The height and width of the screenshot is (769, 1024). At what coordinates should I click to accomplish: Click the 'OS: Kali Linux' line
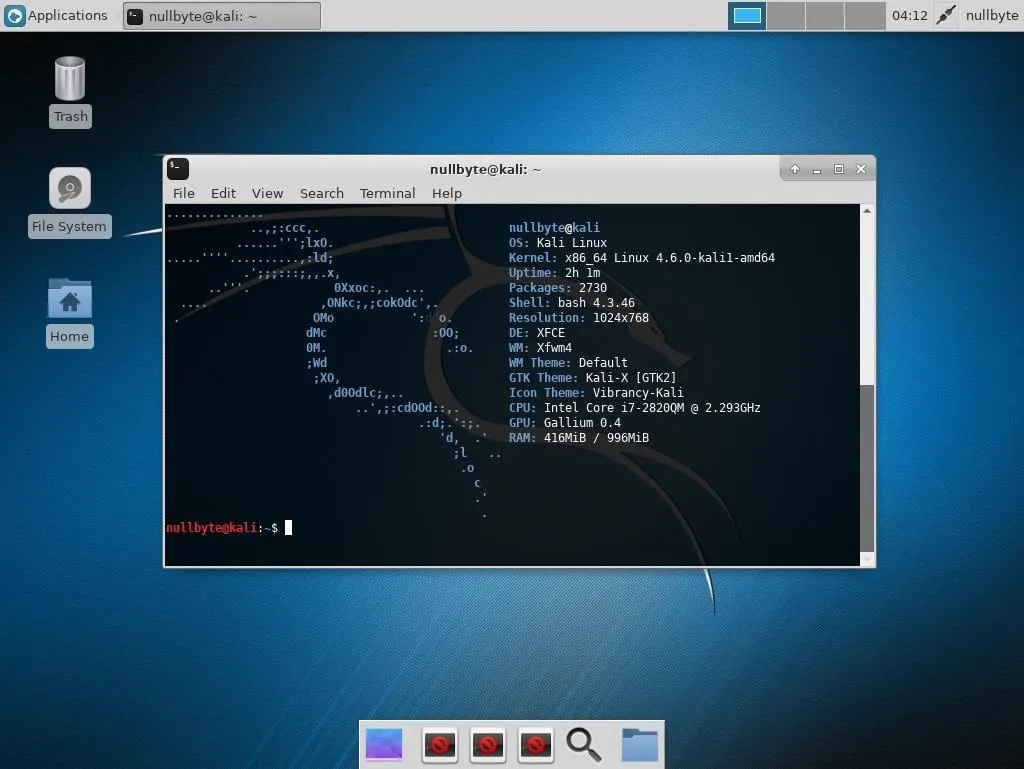[558, 243]
